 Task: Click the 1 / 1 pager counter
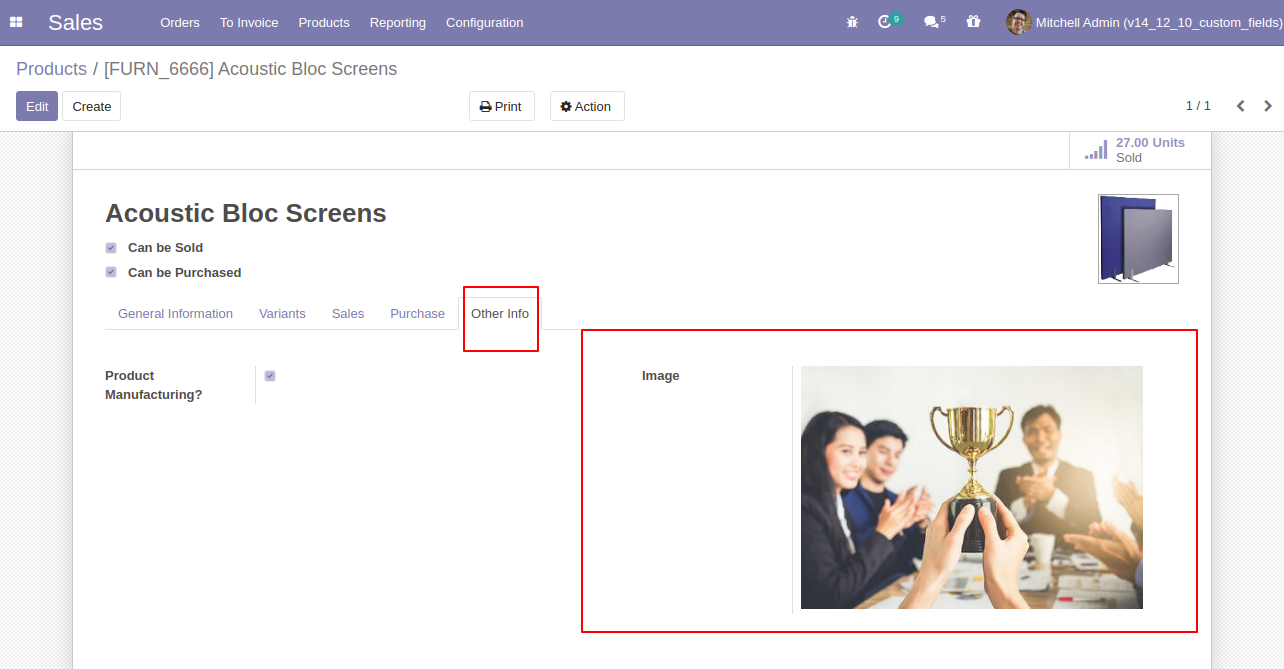(1198, 106)
